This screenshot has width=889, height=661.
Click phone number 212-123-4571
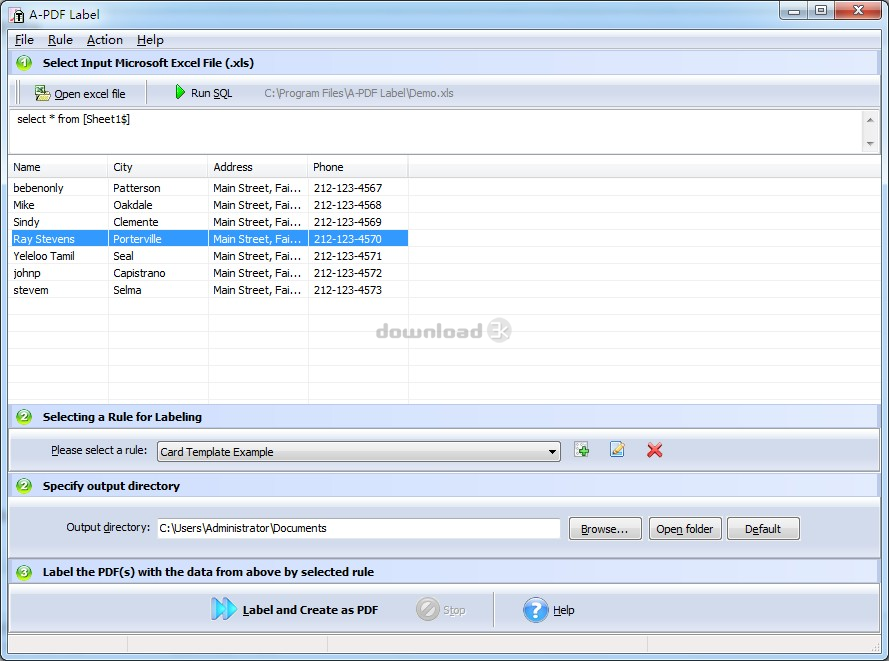click(348, 256)
